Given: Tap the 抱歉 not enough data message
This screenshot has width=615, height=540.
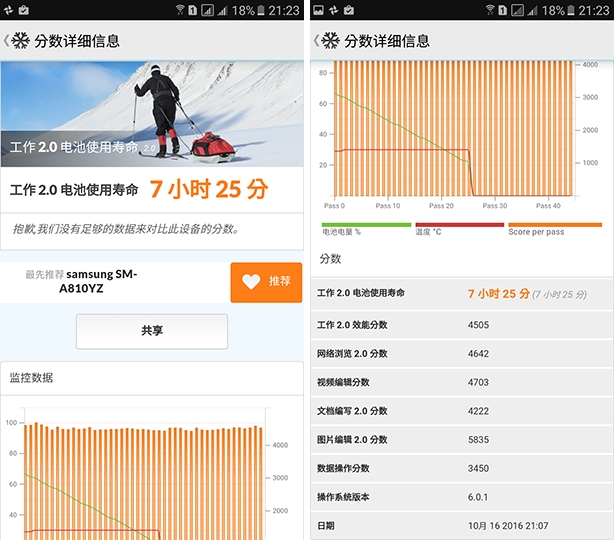Looking at the screenshot, I should coord(126,229).
